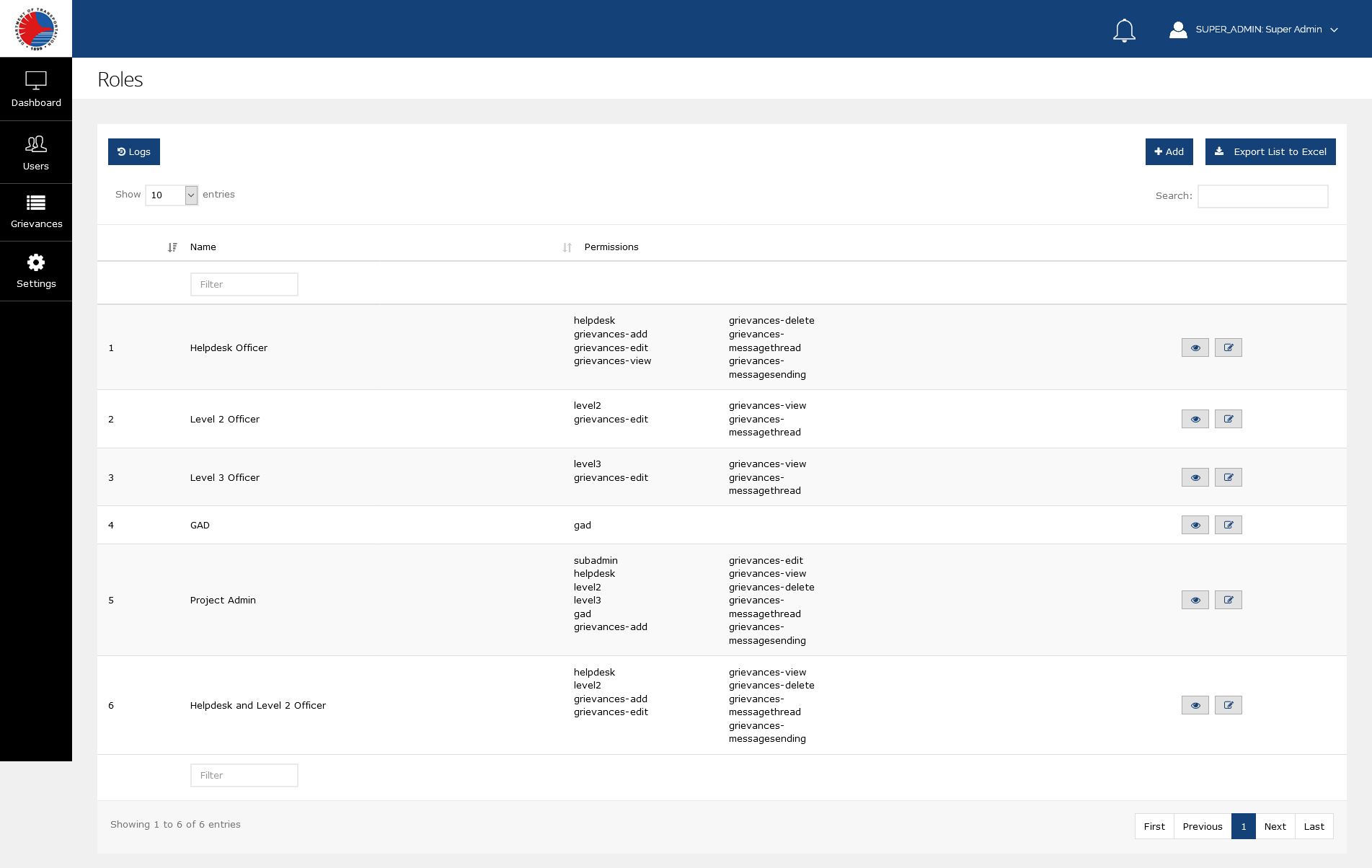Viewport: 1372px width, 868px height.
Task: Edit the GAD role
Action: tap(1228, 525)
